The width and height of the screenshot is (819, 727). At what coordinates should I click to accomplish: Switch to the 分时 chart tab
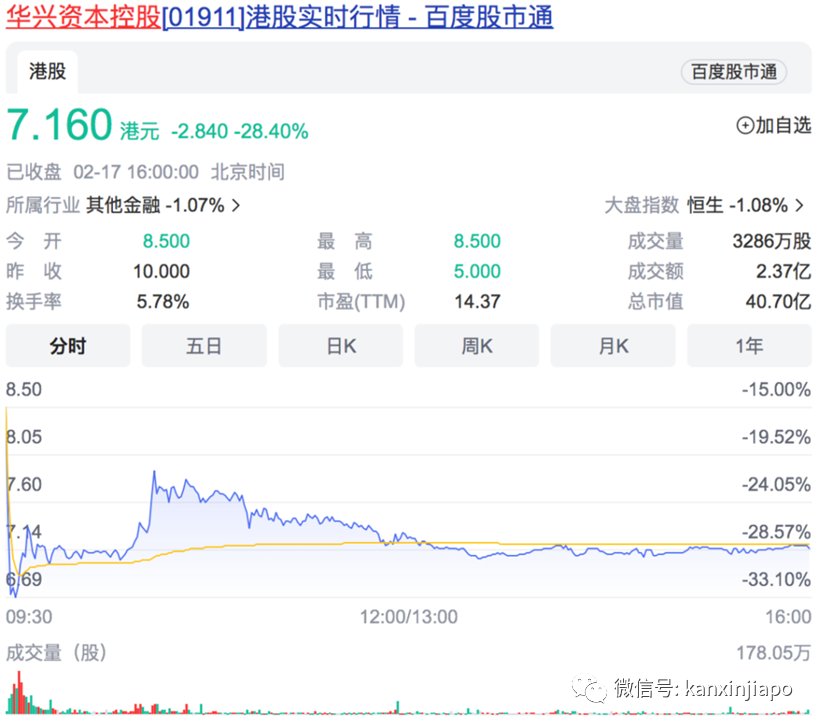point(68,346)
